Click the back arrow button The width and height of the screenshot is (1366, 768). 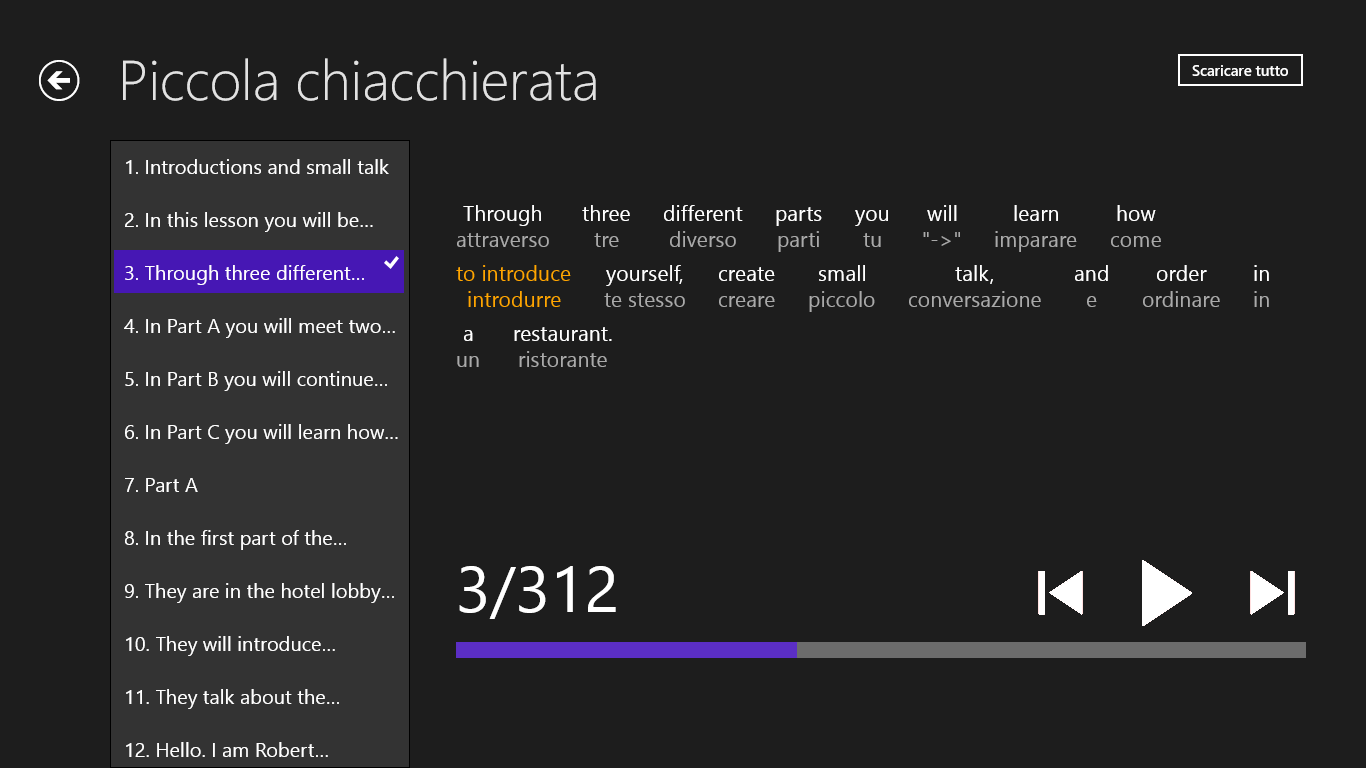(x=59, y=81)
